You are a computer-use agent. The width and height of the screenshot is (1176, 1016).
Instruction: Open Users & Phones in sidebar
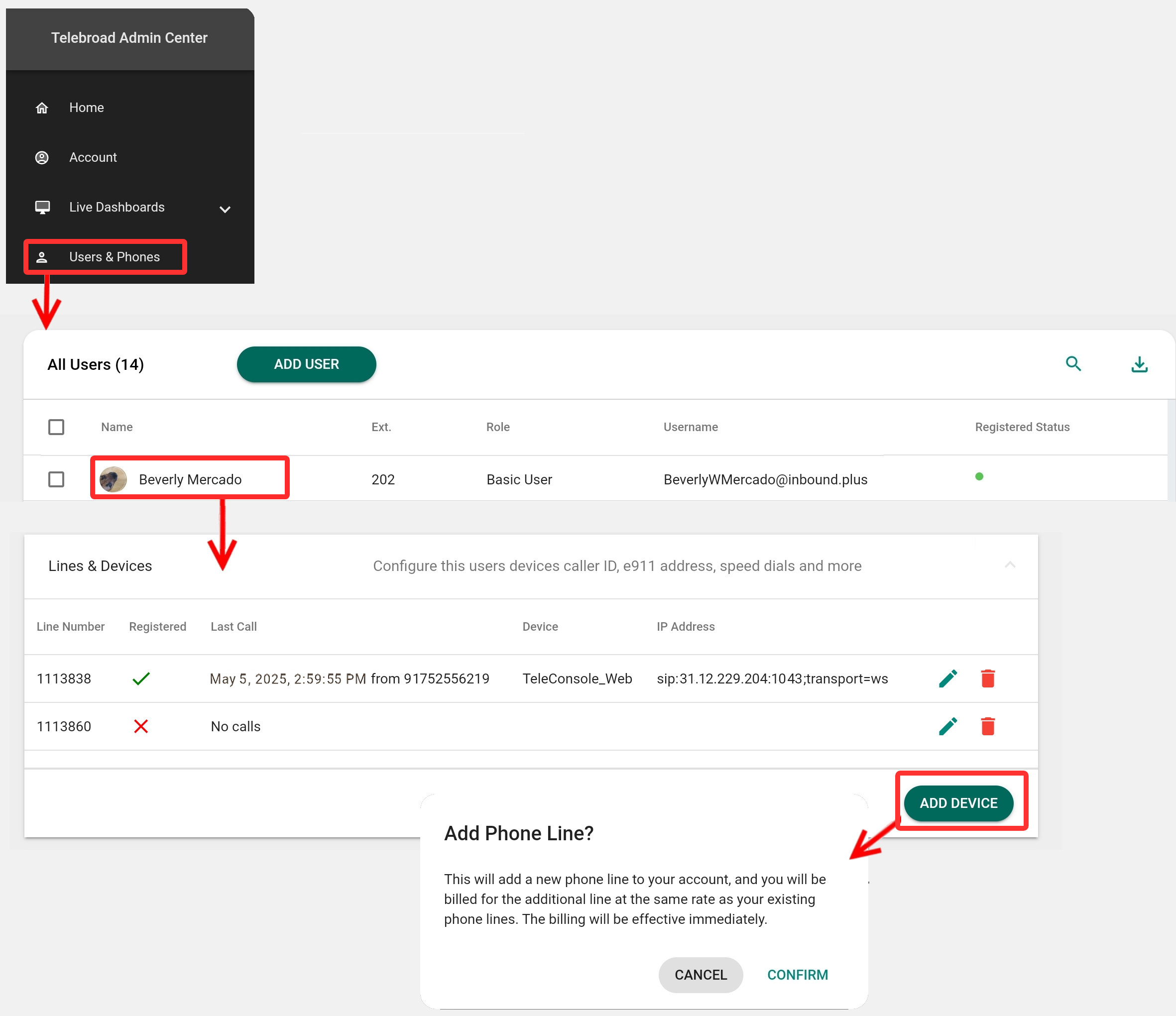[x=114, y=256]
